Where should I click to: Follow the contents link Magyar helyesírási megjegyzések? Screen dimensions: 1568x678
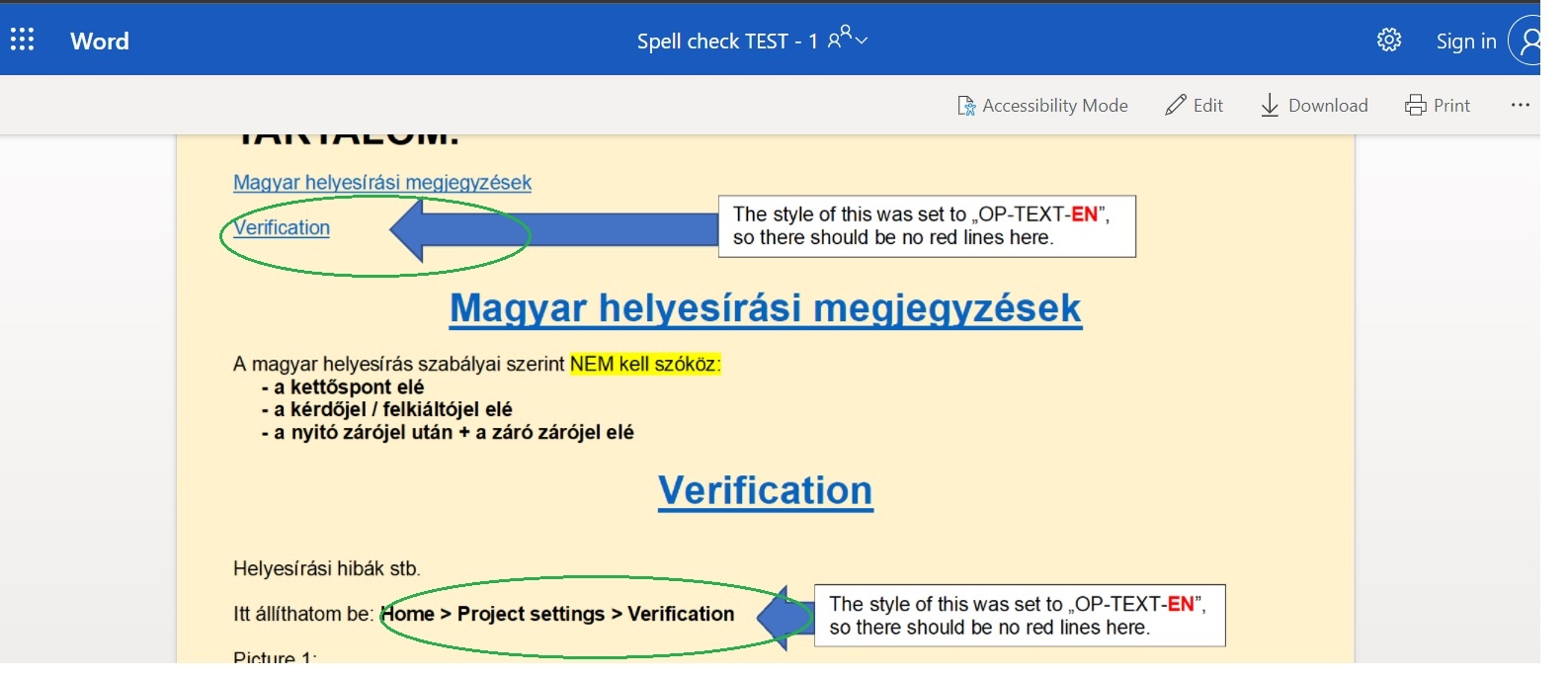tap(382, 182)
